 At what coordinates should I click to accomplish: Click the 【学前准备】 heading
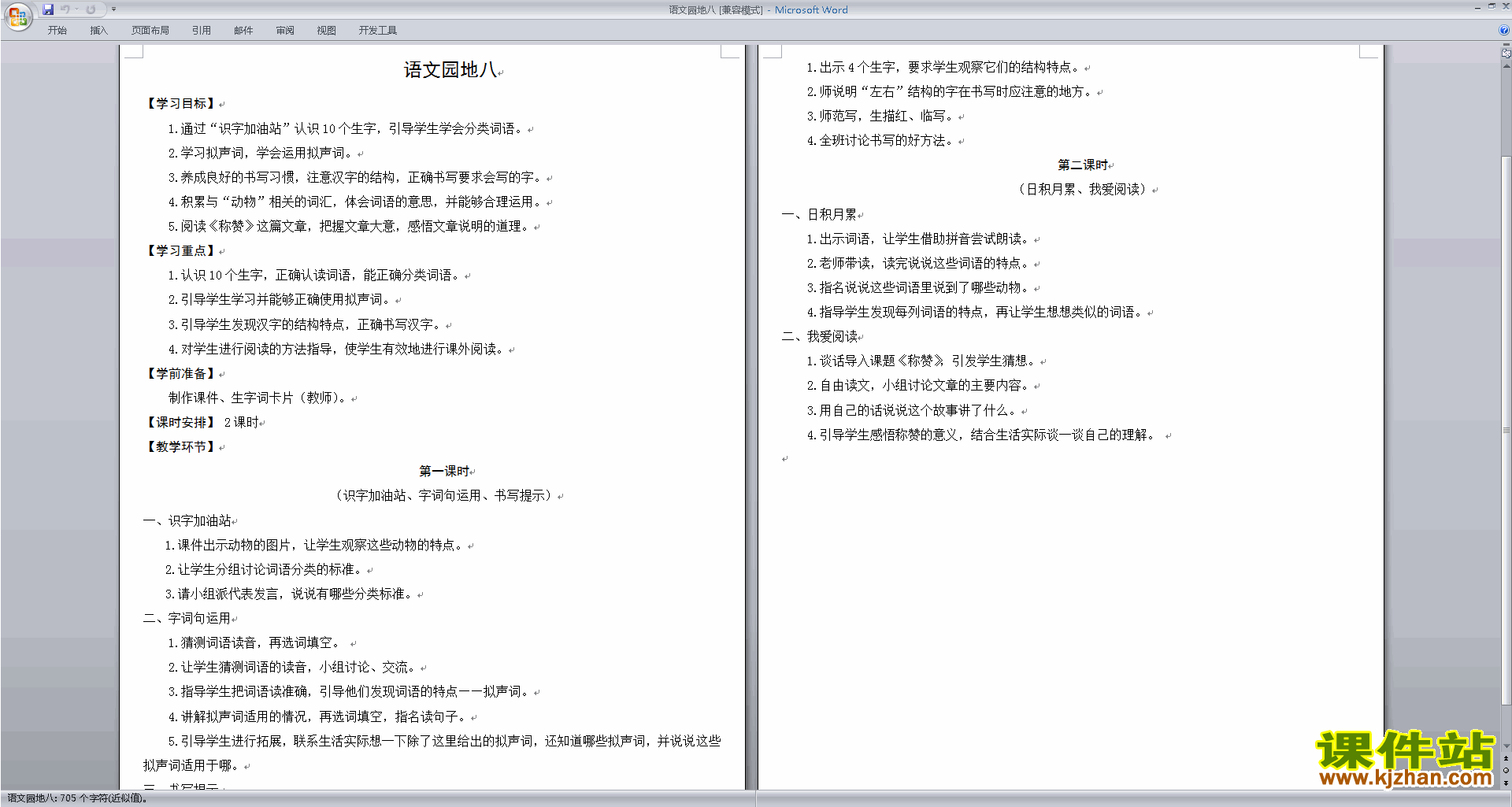tap(180, 374)
